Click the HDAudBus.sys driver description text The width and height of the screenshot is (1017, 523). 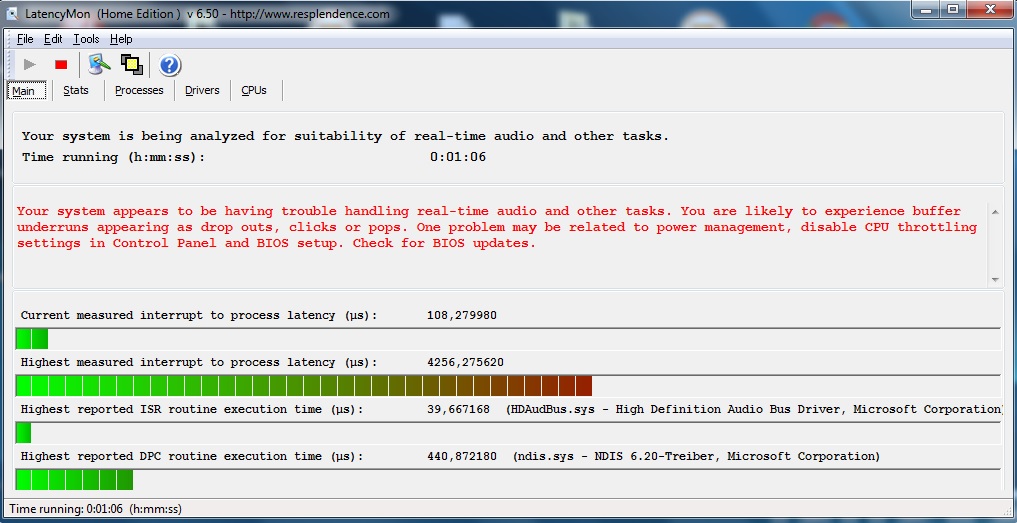[x=754, y=409]
